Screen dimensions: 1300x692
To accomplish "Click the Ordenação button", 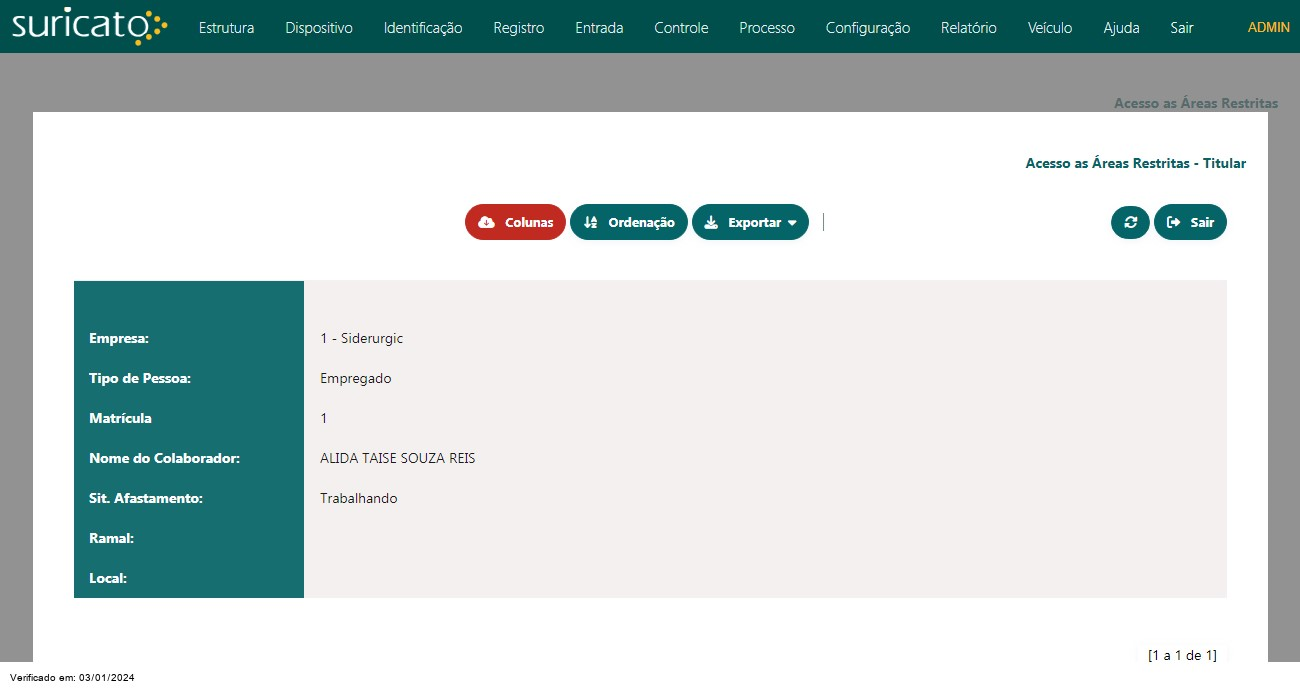I will [629, 222].
